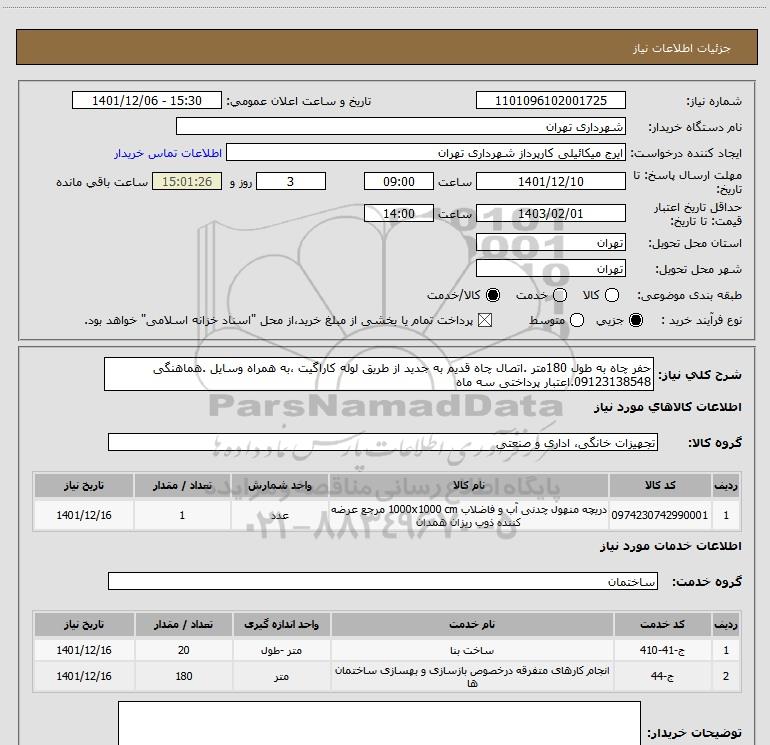This screenshot has height=745, width=770.
Task: Click the quantity 20 cell
Action: (x=184, y=650)
